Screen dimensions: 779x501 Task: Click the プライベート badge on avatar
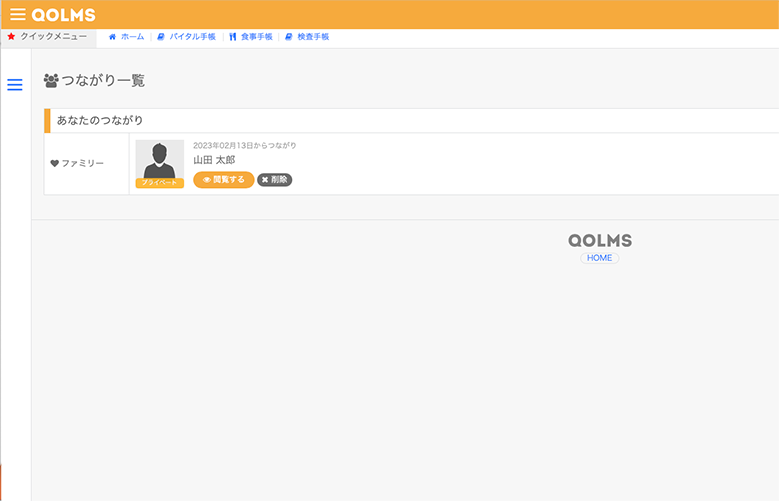pyautogui.click(x=159, y=183)
